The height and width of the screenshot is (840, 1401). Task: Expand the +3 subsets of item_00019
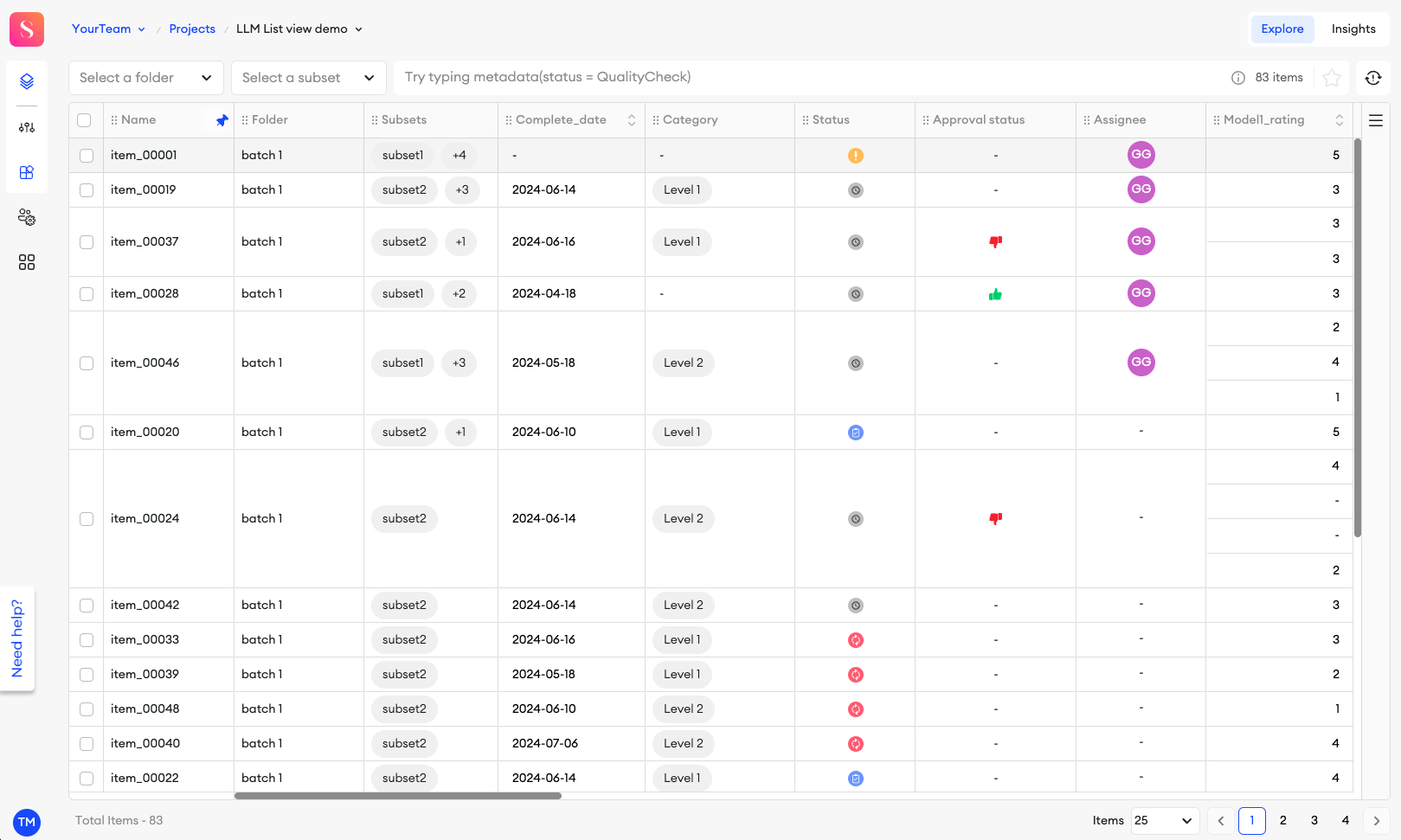[x=462, y=190]
